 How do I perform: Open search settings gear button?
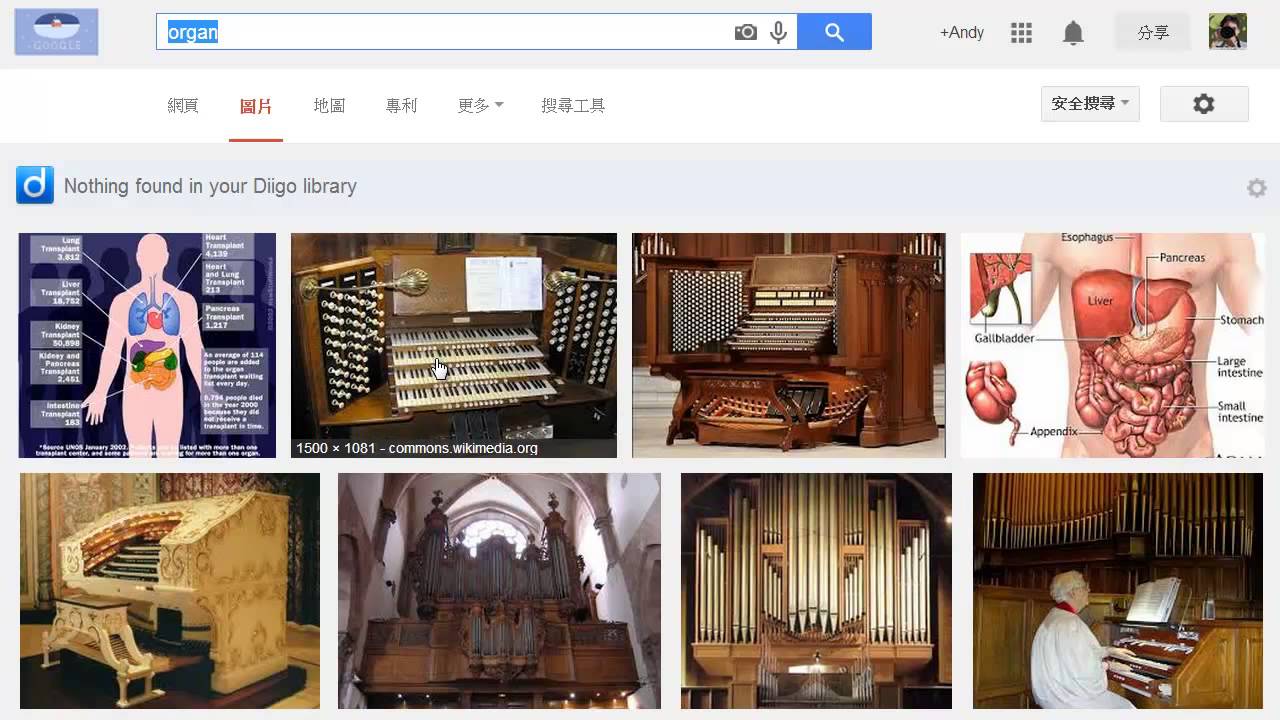click(x=1204, y=104)
